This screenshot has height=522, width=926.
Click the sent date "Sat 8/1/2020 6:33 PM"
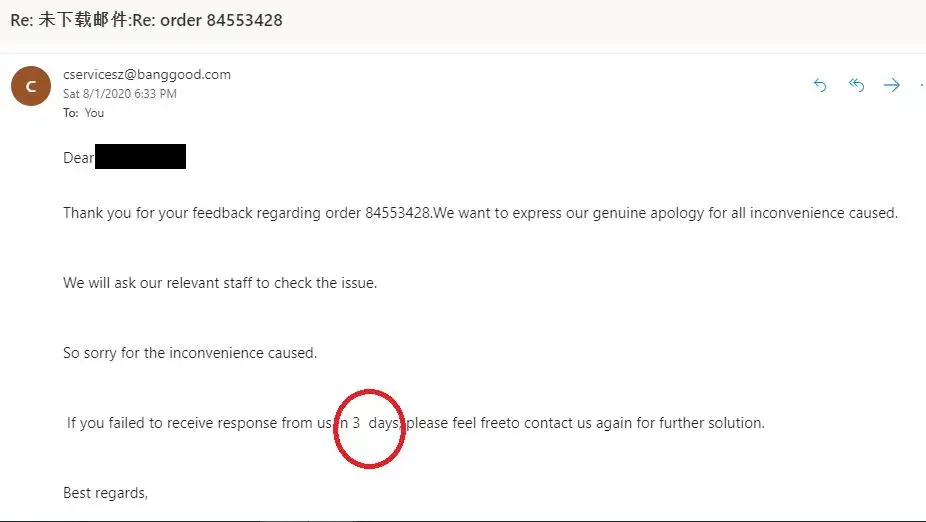click(120, 94)
